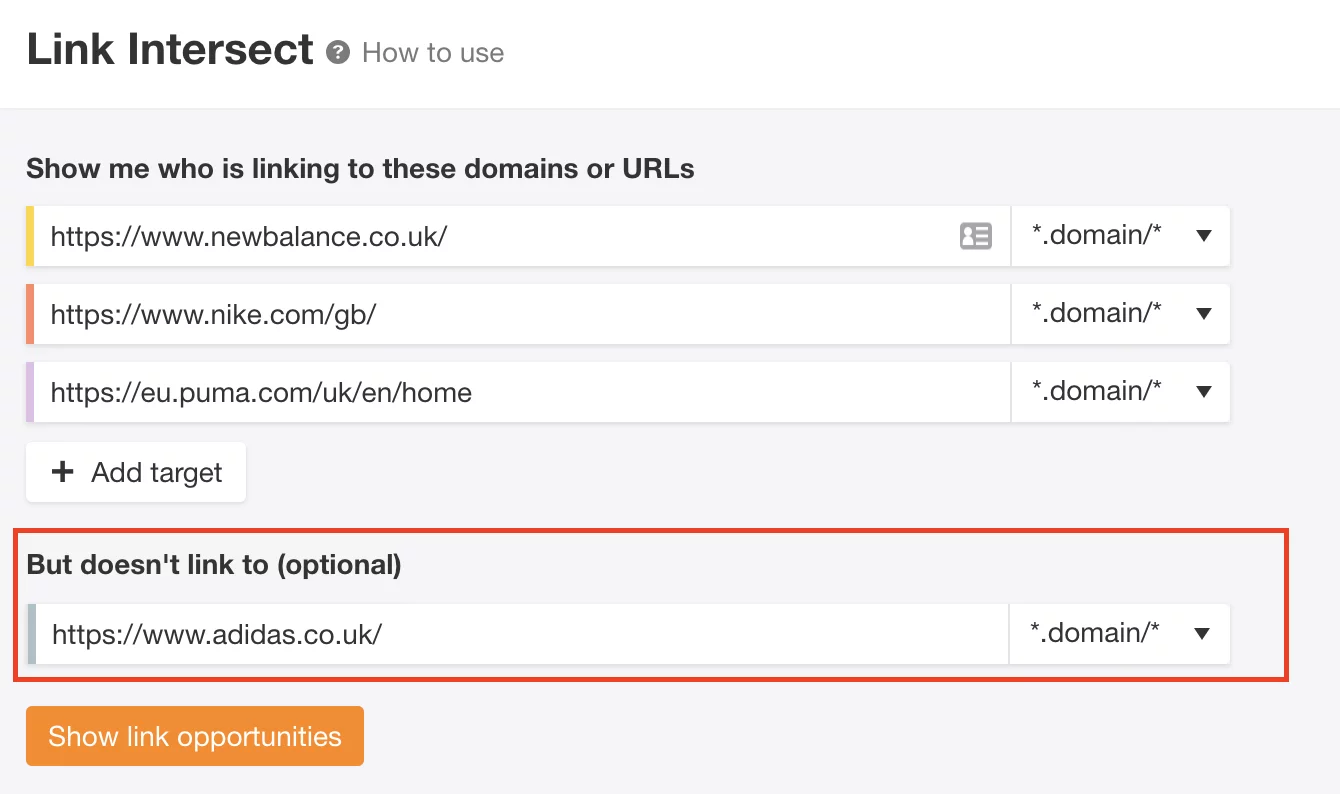
Task: Open the *.domain/* dropdown for newbalance.co.uk
Action: click(x=1120, y=236)
